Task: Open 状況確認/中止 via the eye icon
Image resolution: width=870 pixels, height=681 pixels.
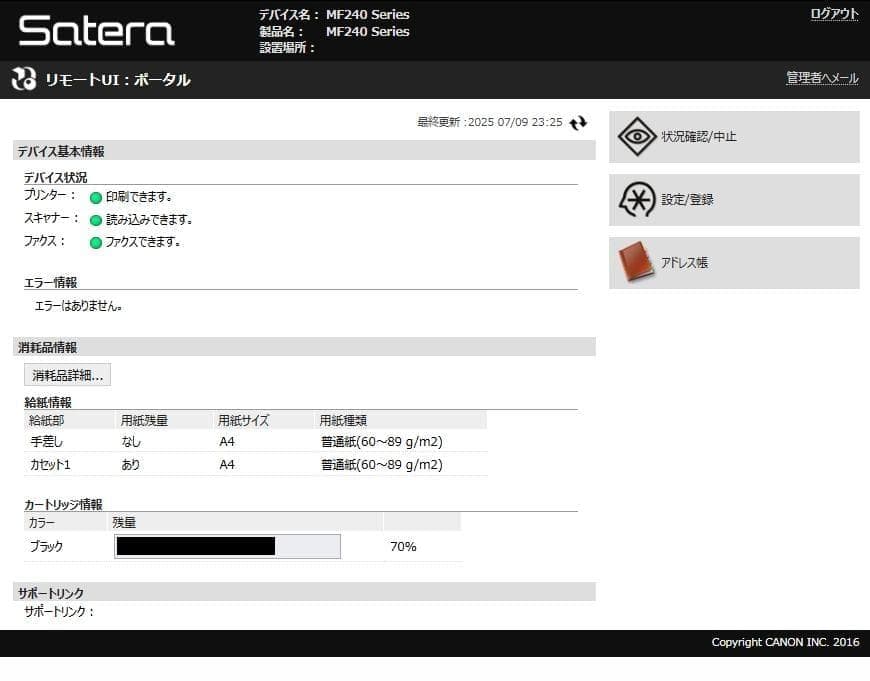Action: pyautogui.click(x=637, y=137)
